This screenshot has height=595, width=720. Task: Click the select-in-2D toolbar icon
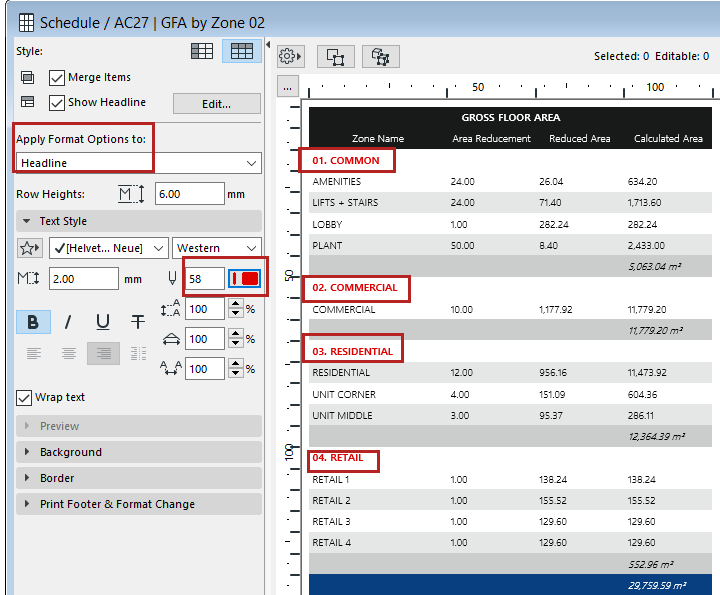pyautogui.click(x=336, y=57)
